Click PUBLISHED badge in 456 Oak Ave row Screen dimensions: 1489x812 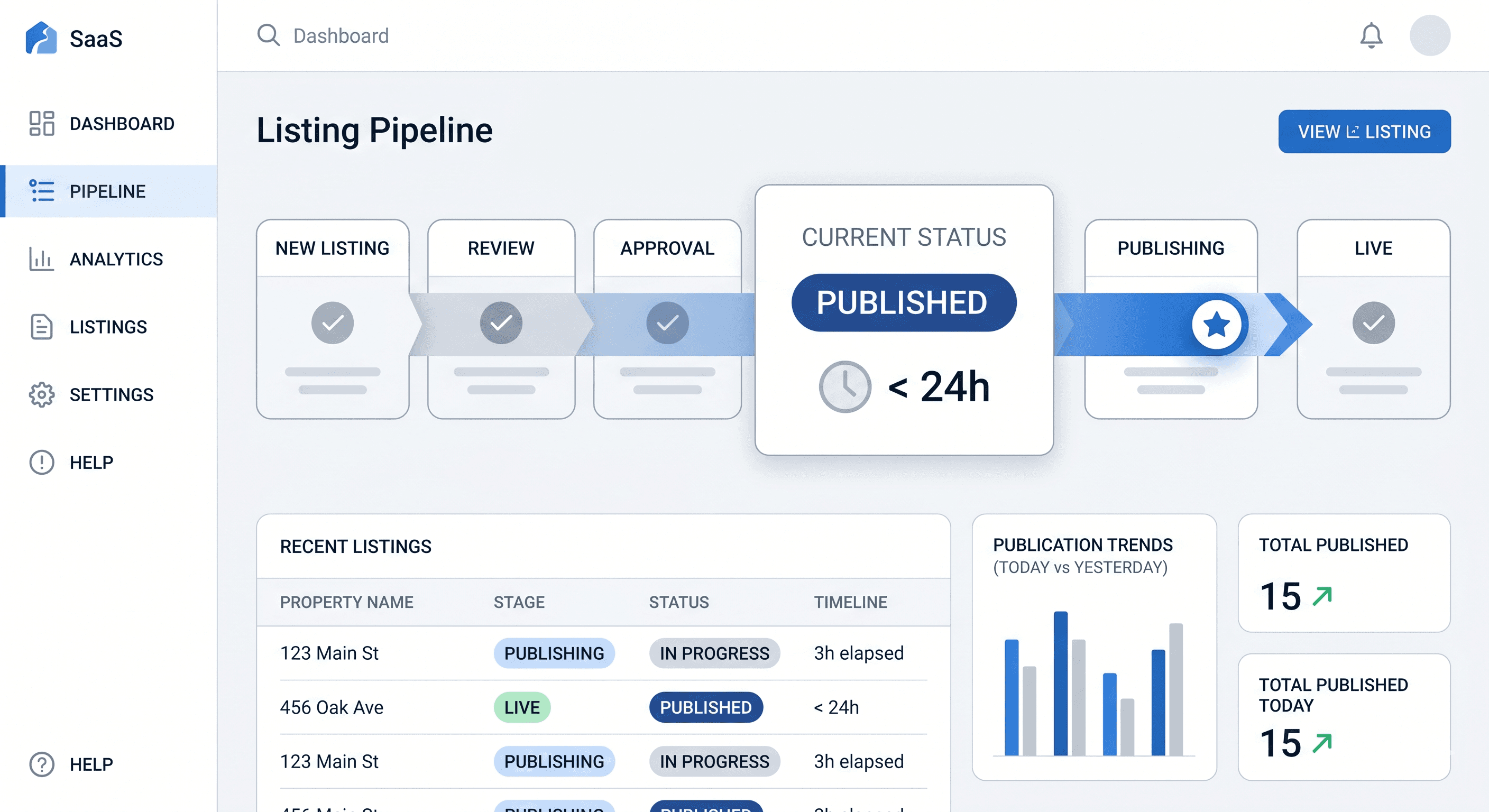tap(706, 707)
